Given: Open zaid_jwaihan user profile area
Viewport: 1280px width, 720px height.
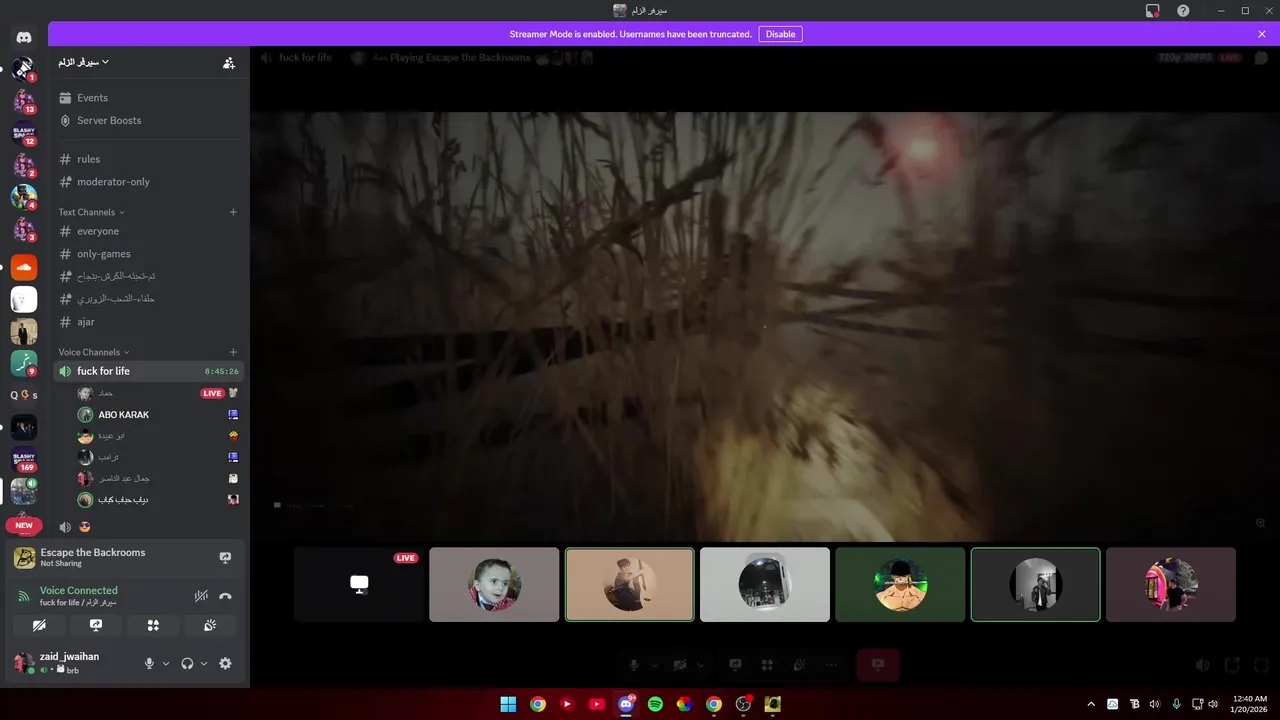Looking at the screenshot, I should 70,663.
